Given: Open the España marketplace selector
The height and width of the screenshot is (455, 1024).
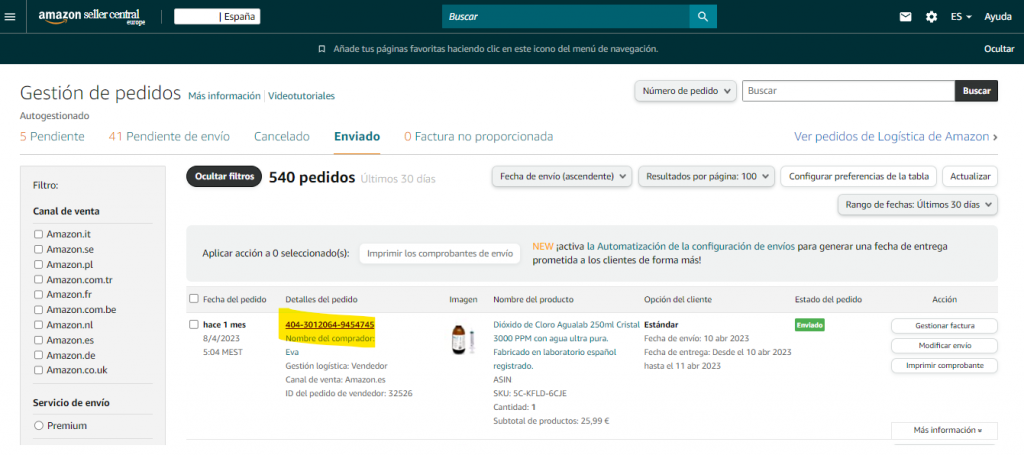Looking at the screenshot, I should [x=217, y=17].
